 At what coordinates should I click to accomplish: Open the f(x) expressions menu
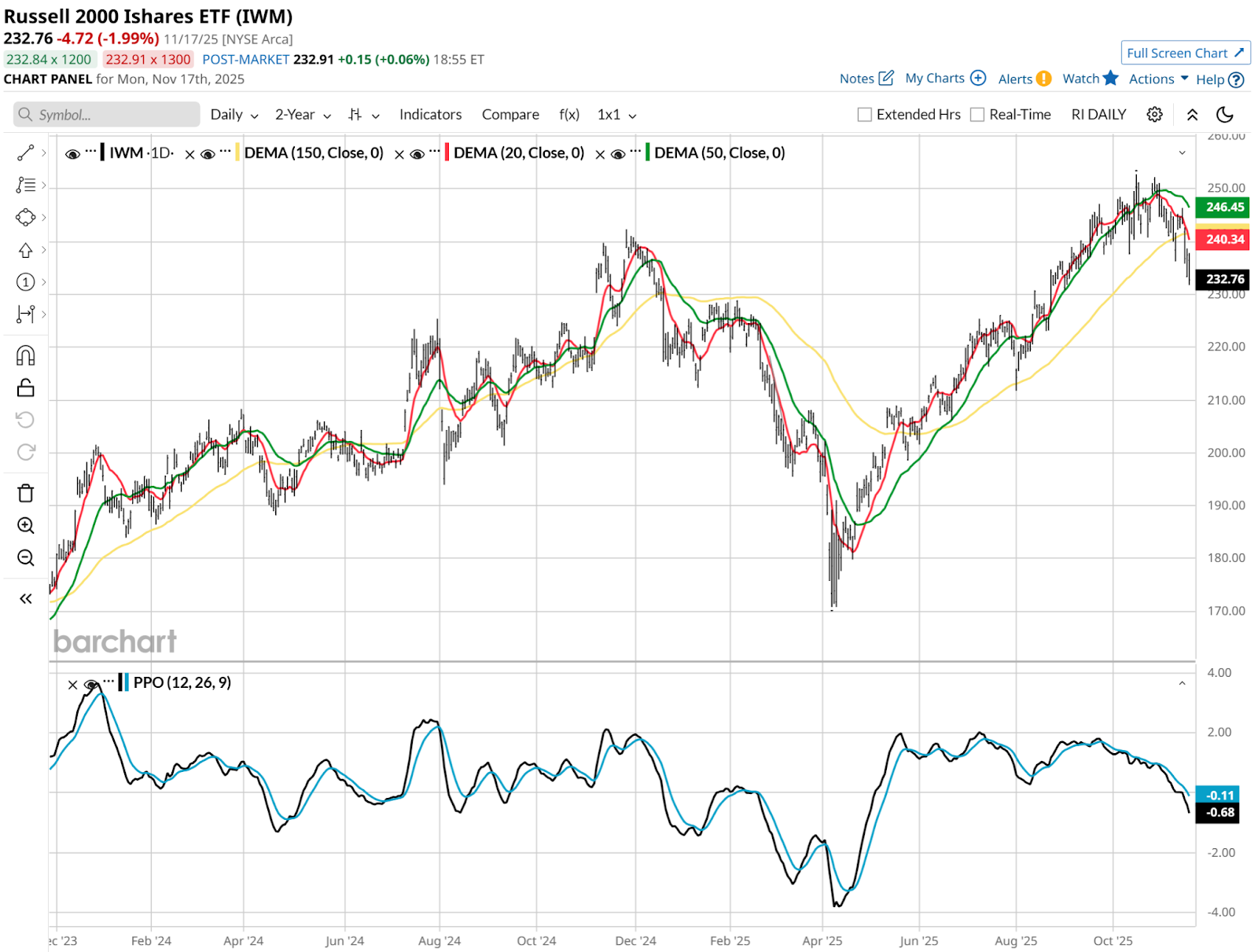(569, 115)
